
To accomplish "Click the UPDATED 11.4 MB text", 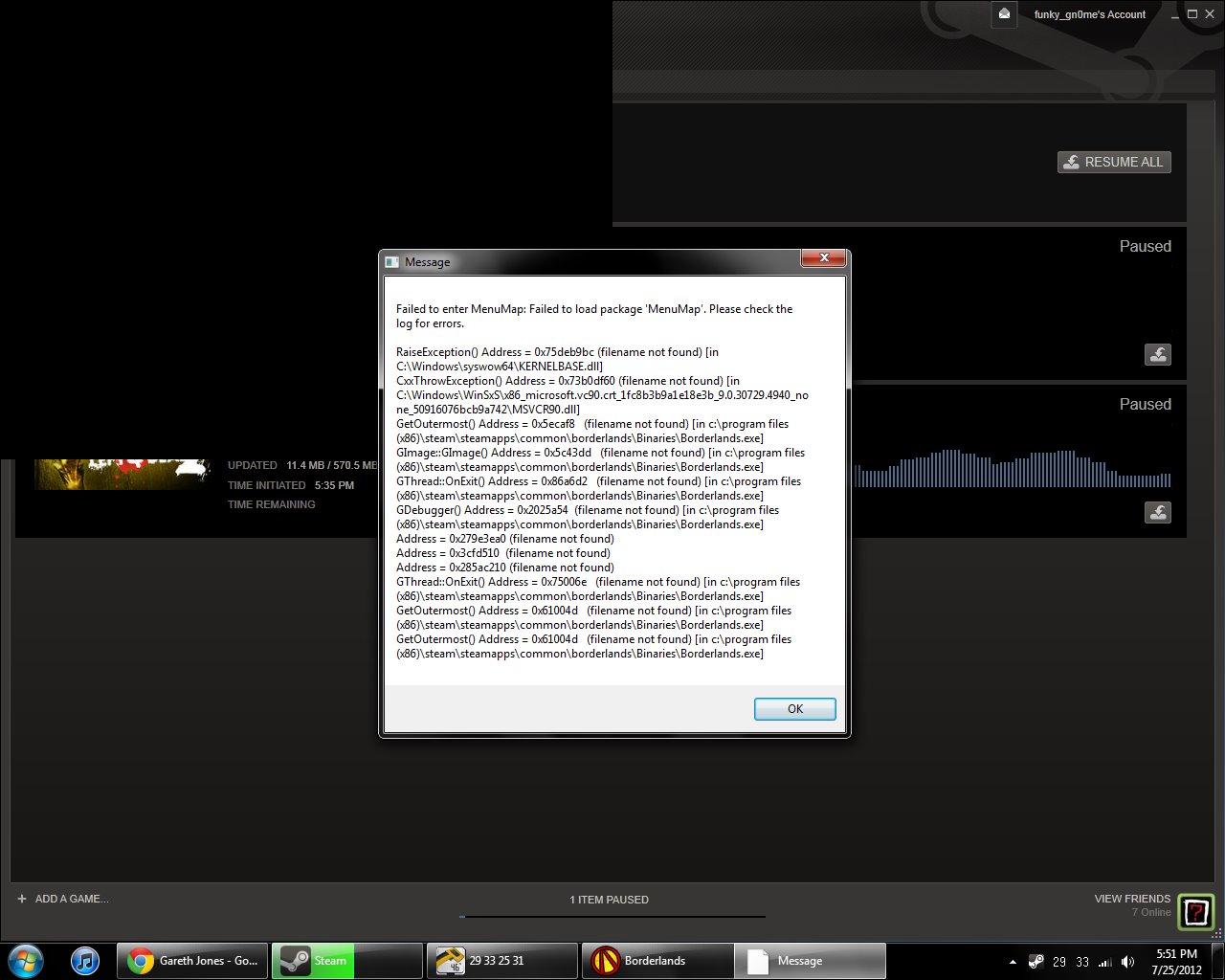I will click(302, 465).
